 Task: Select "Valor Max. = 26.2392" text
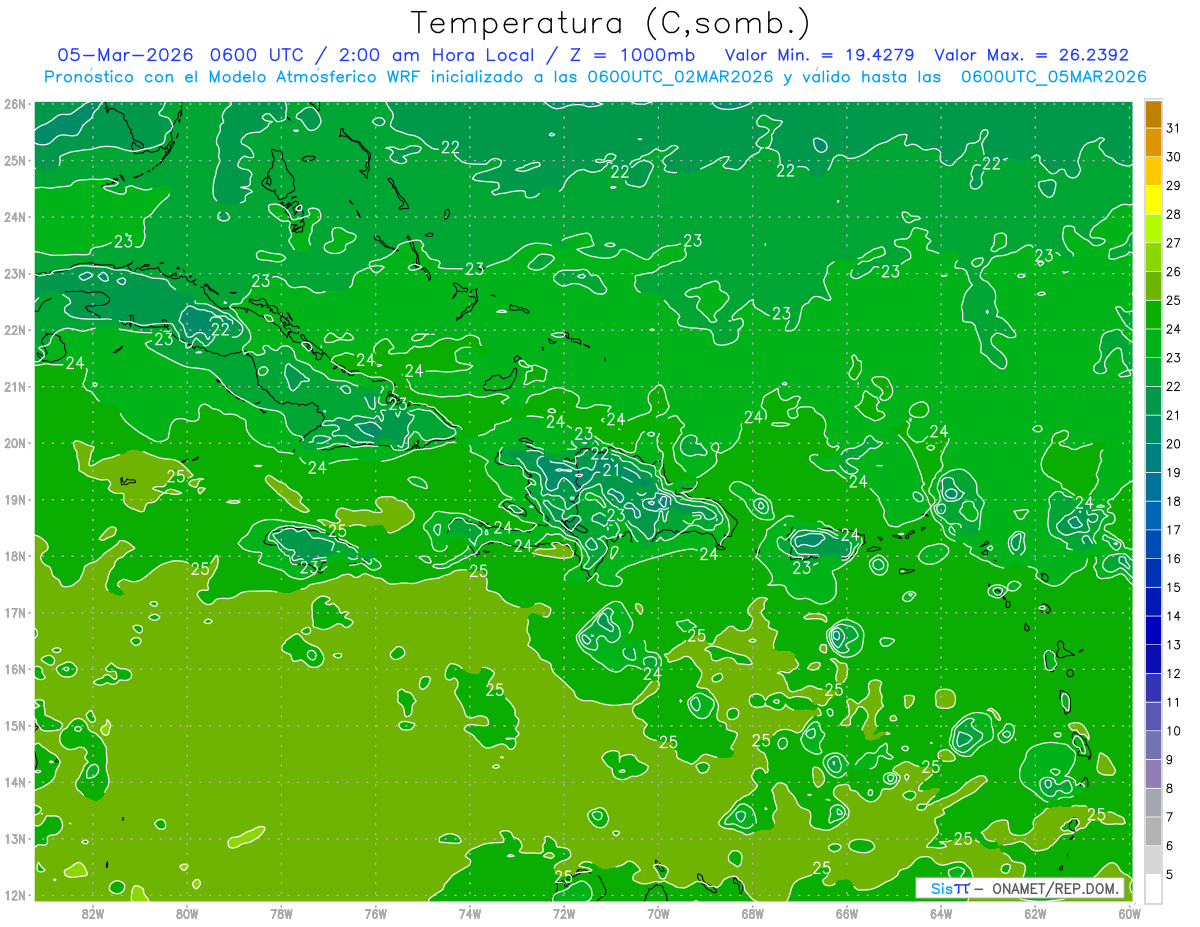(x=1031, y=55)
